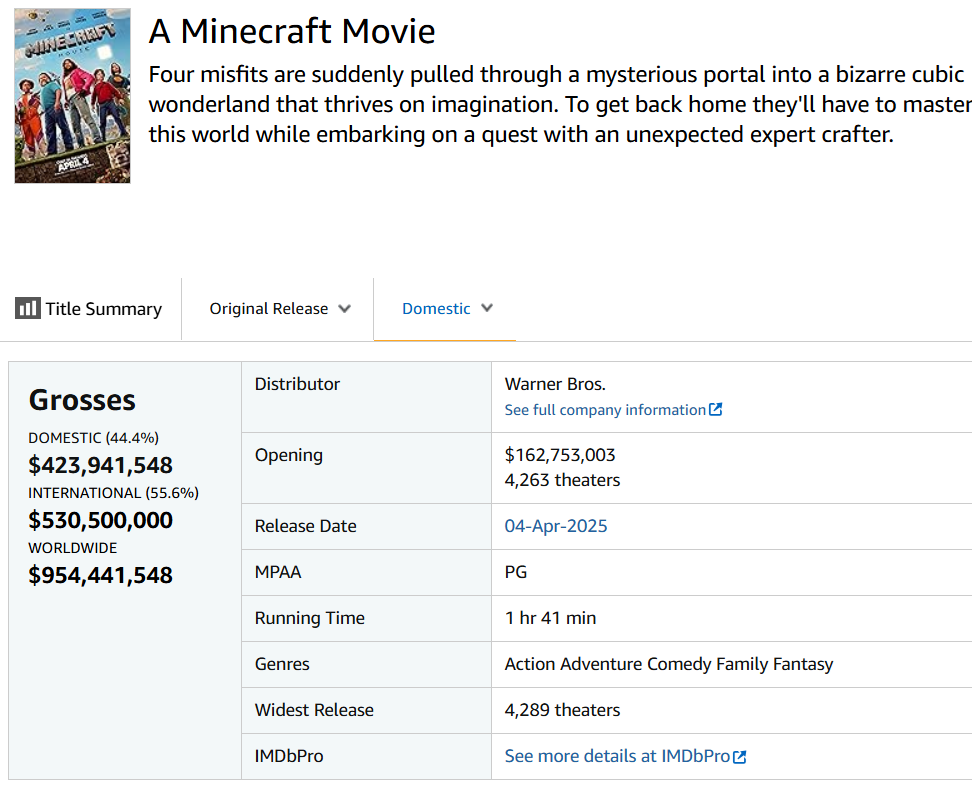Click the 4,289 theaters widest release value
972x793 pixels.
pyautogui.click(x=562, y=710)
